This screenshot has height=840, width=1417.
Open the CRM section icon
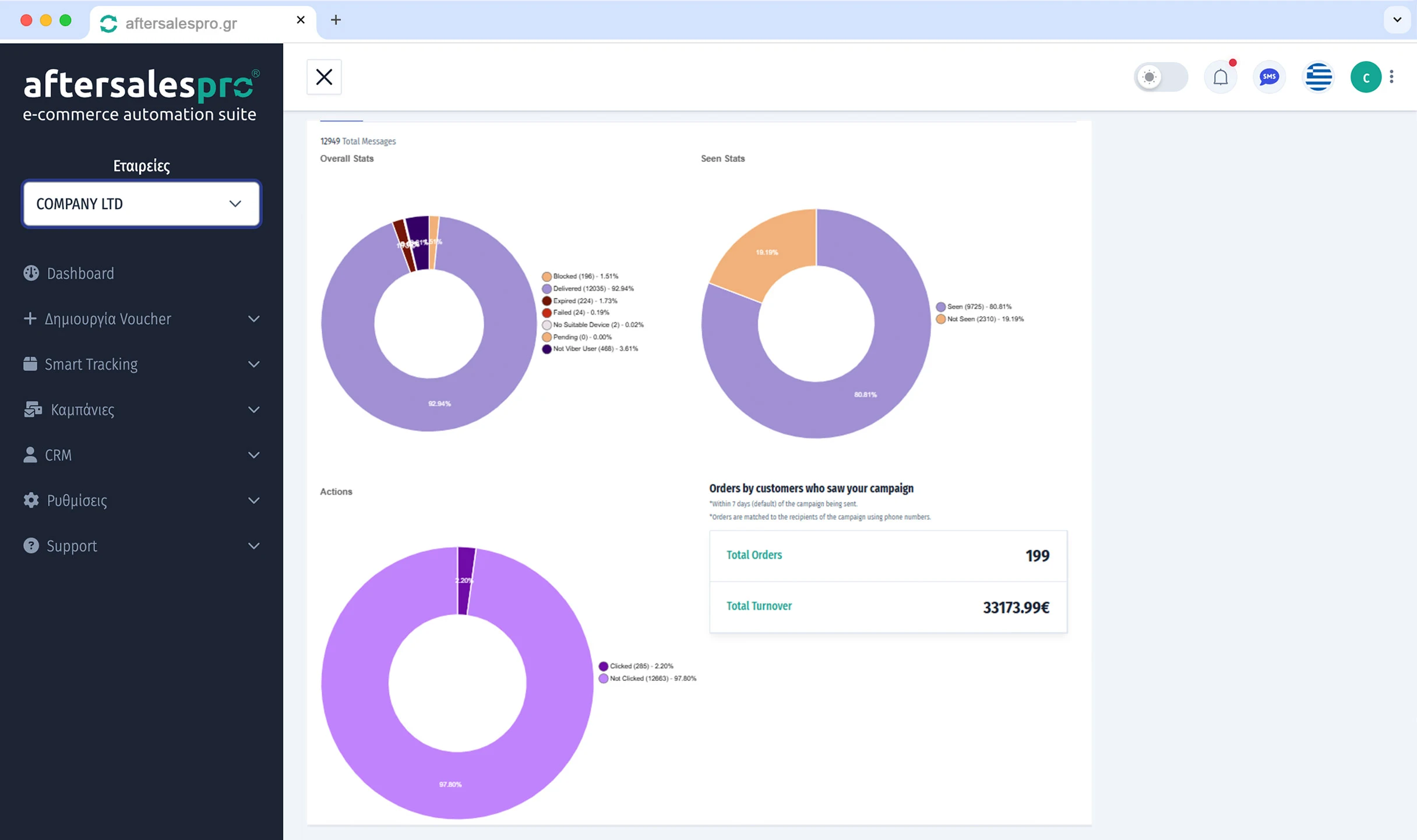[30, 455]
